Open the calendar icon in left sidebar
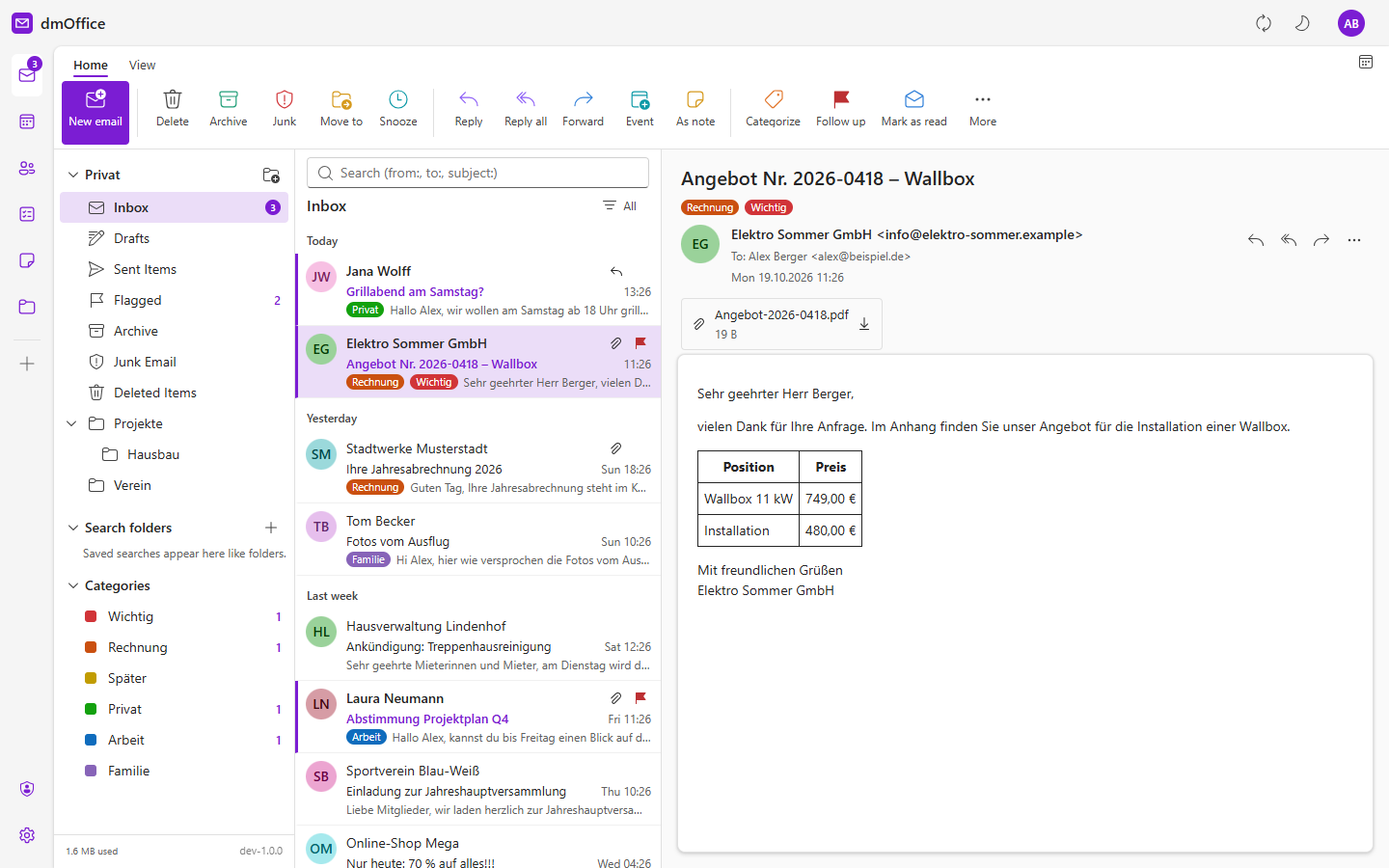This screenshot has width=1389, height=868. point(27,122)
